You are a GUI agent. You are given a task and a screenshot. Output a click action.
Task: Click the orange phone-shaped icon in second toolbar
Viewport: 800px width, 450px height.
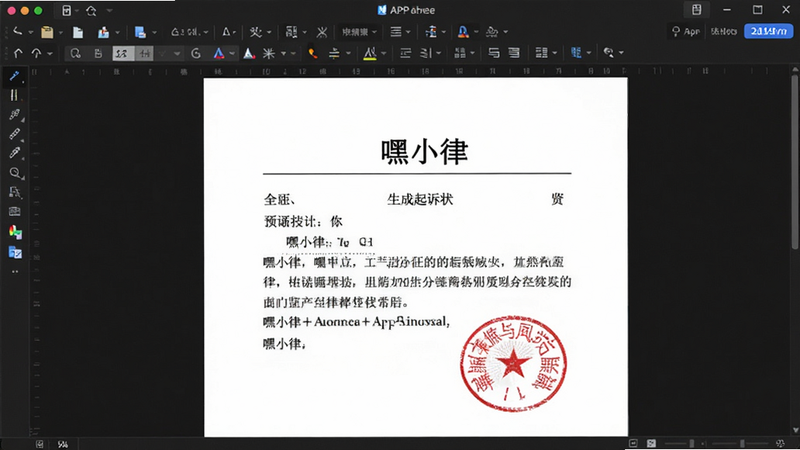click(313, 53)
